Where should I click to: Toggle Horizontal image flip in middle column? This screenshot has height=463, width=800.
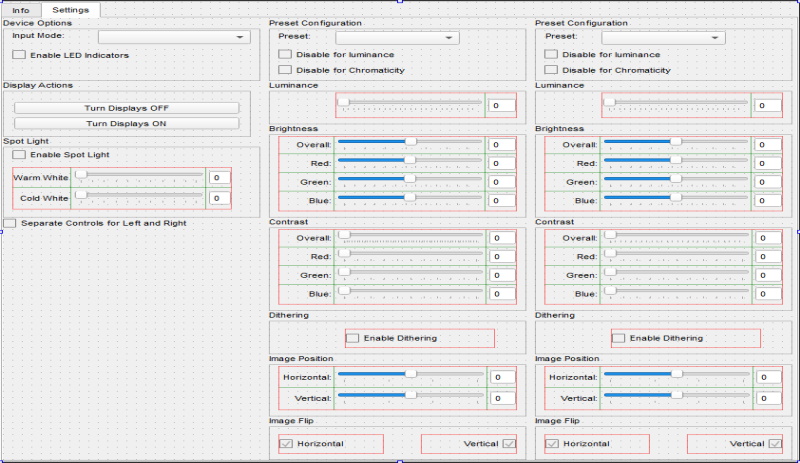pyautogui.click(x=311, y=444)
